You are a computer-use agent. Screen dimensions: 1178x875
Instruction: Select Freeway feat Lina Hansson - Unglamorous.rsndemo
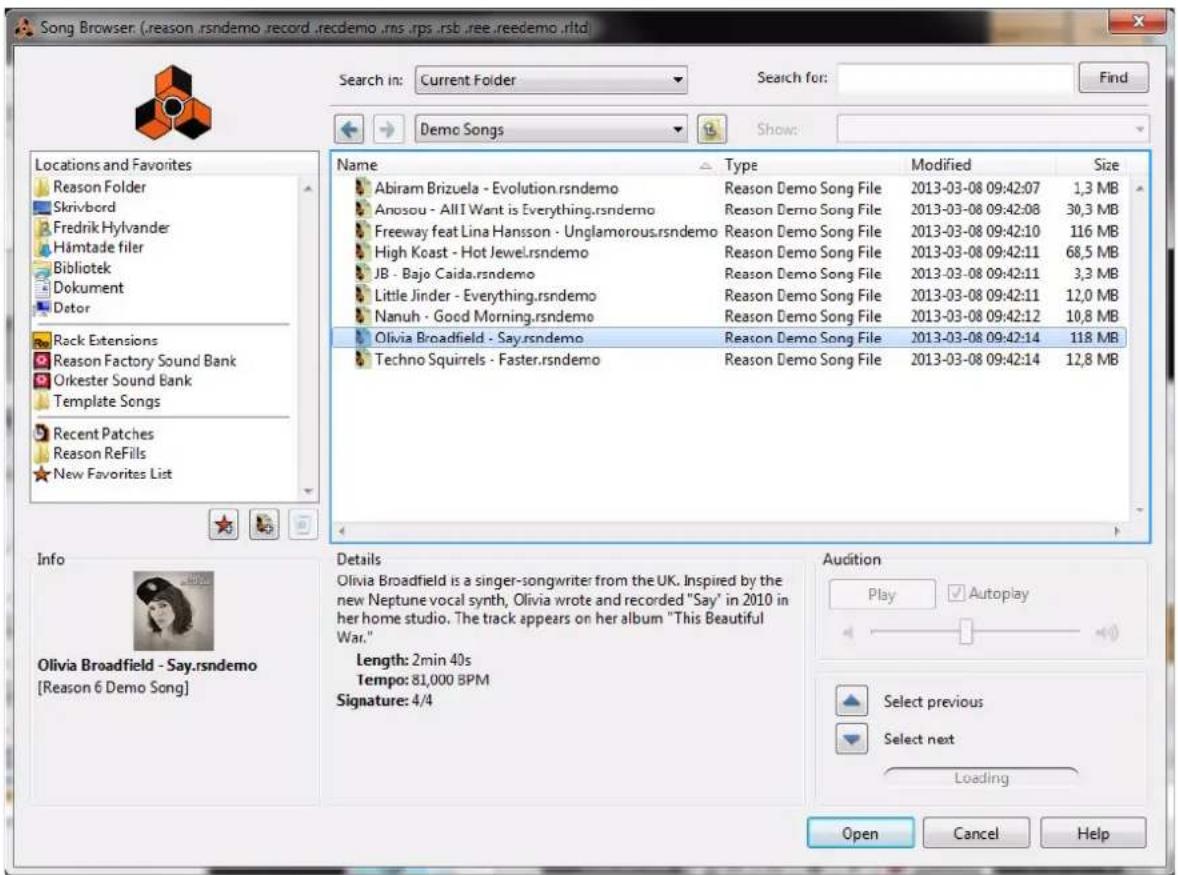pyautogui.click(x=546, y=231)
